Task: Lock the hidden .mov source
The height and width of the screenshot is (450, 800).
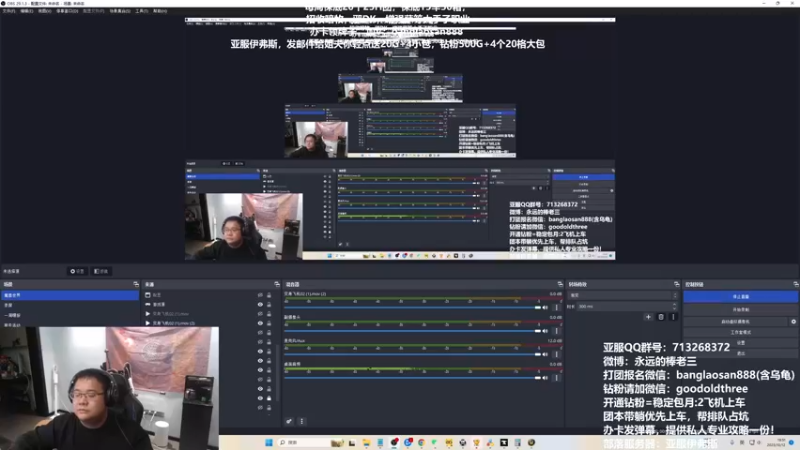Action: 269,314
